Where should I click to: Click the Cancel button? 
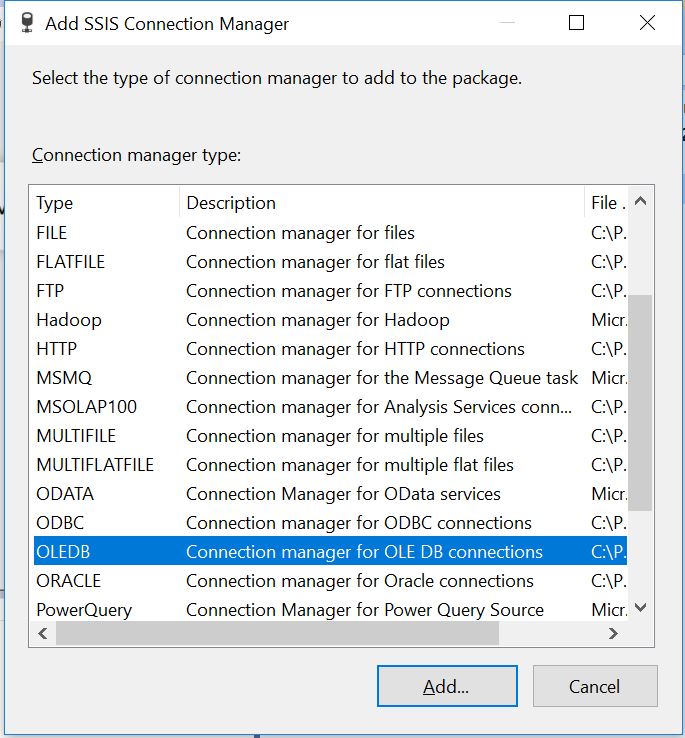coord(595,686)
